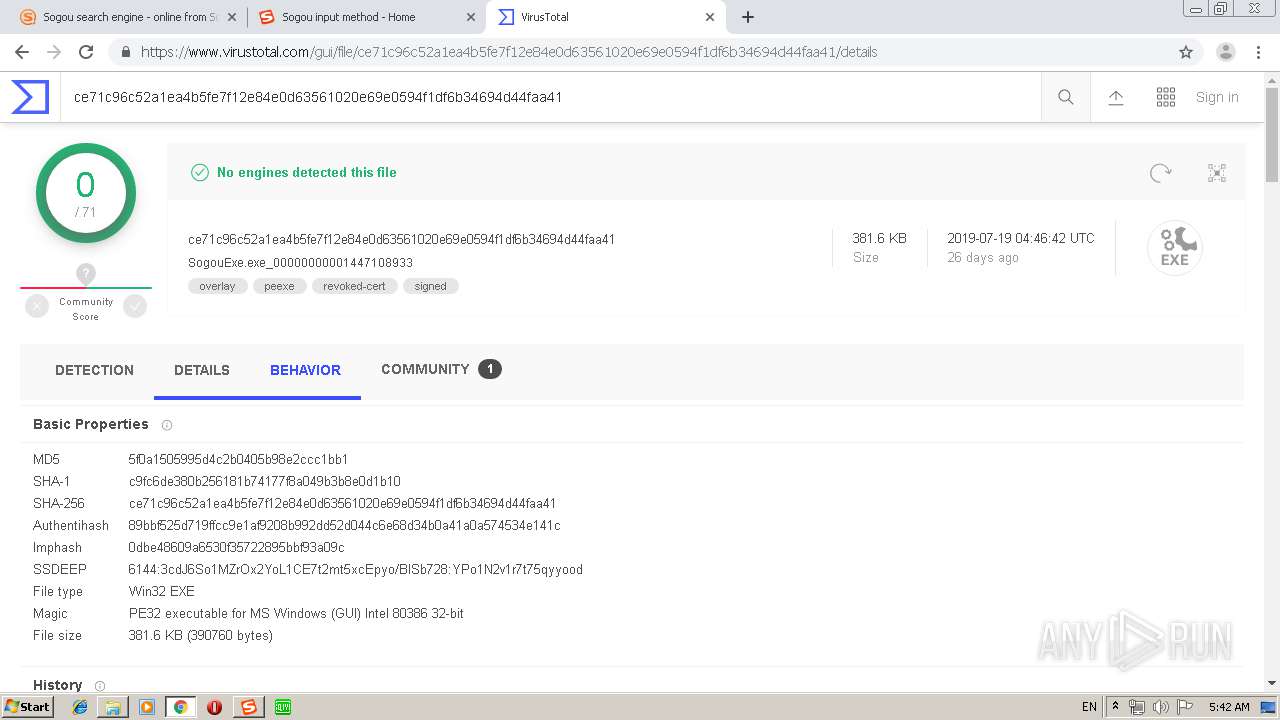Switch to Sogou search engine tab

click(127, 17)
